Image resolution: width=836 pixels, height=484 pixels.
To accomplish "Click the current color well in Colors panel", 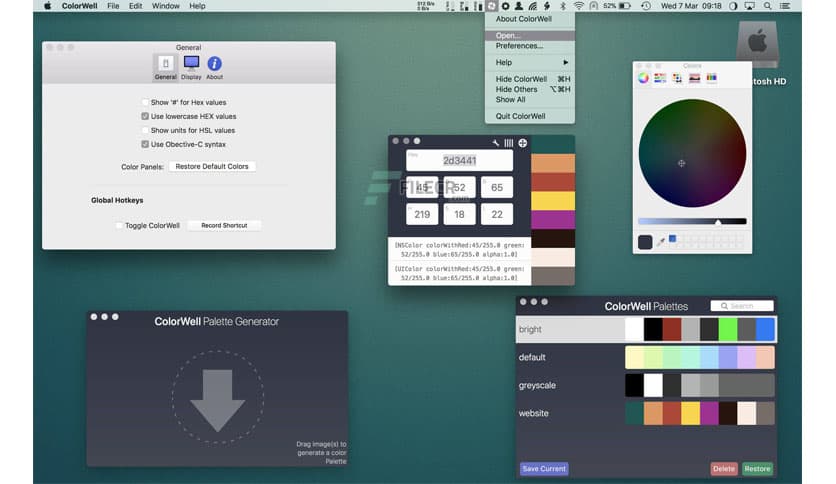I will click(x=645, y=242).
